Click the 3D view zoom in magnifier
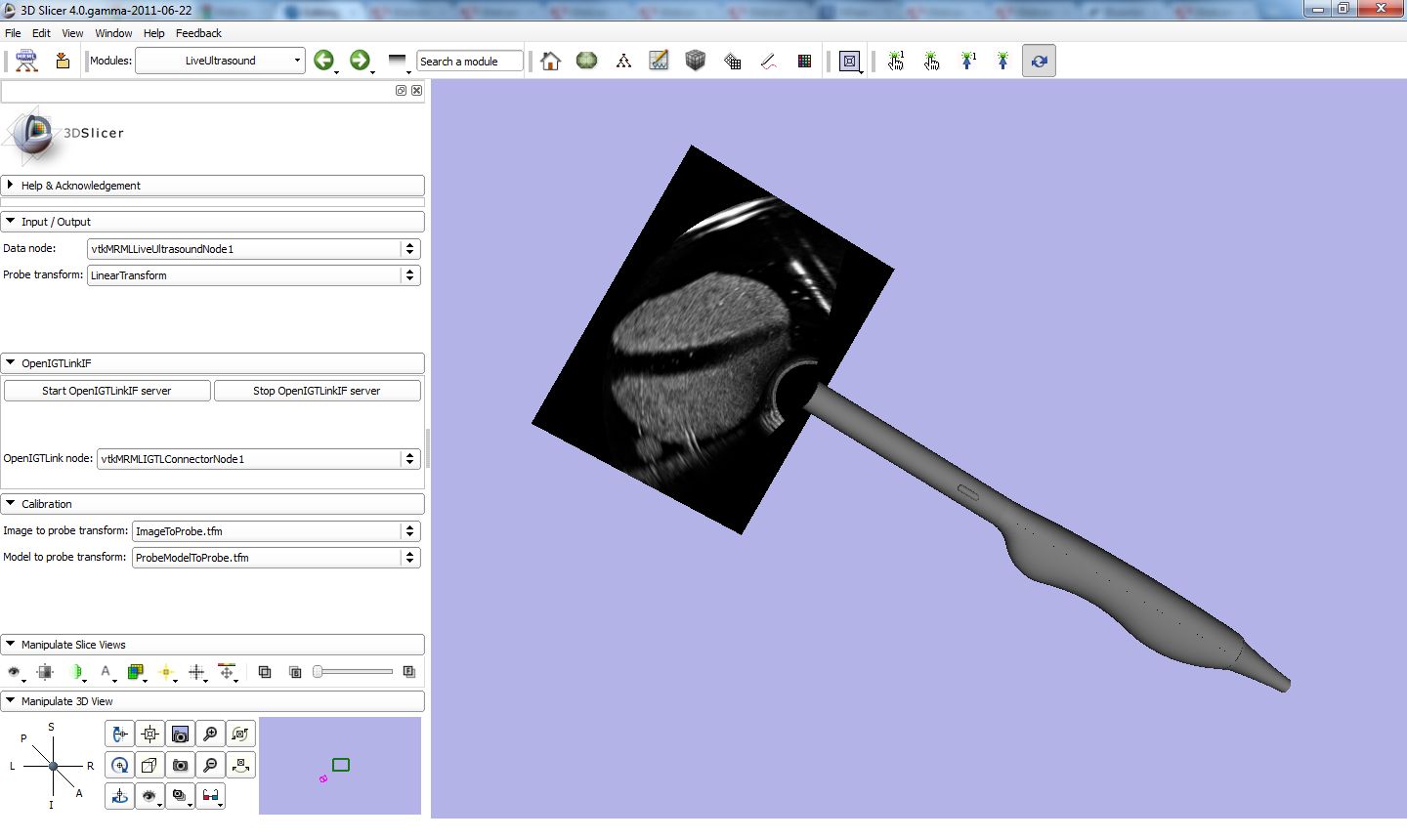Viewport: 1407px width, 840px height. pos(210,734)
